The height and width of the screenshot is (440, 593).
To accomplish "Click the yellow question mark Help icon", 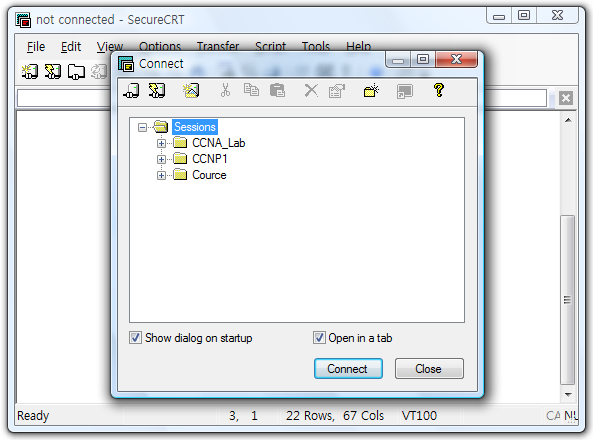I will pyautogui.click(x=439, y=90).
